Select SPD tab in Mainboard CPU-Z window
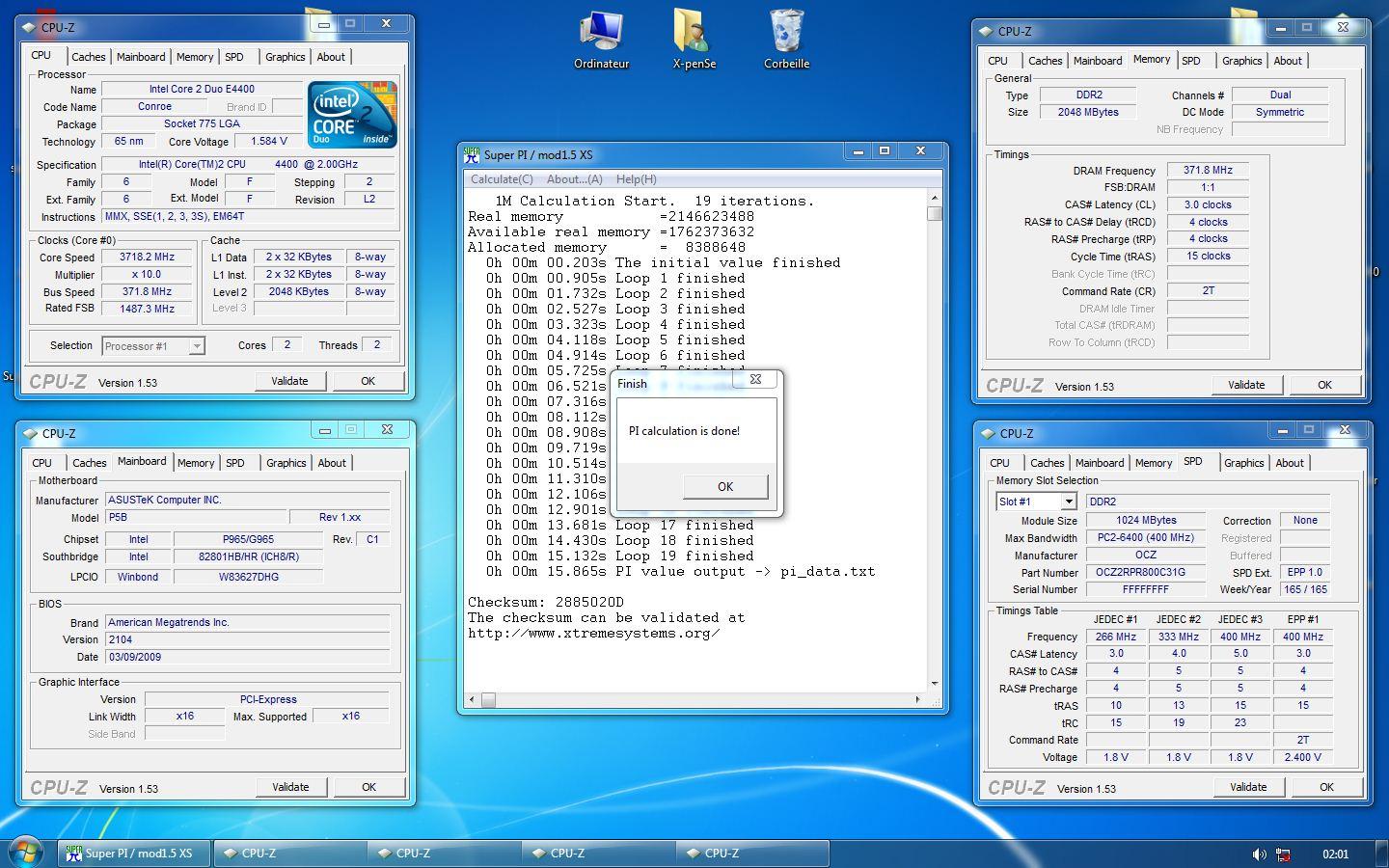Image resolution: width=1389 pixels, height=868 pixels. [235, 463]
